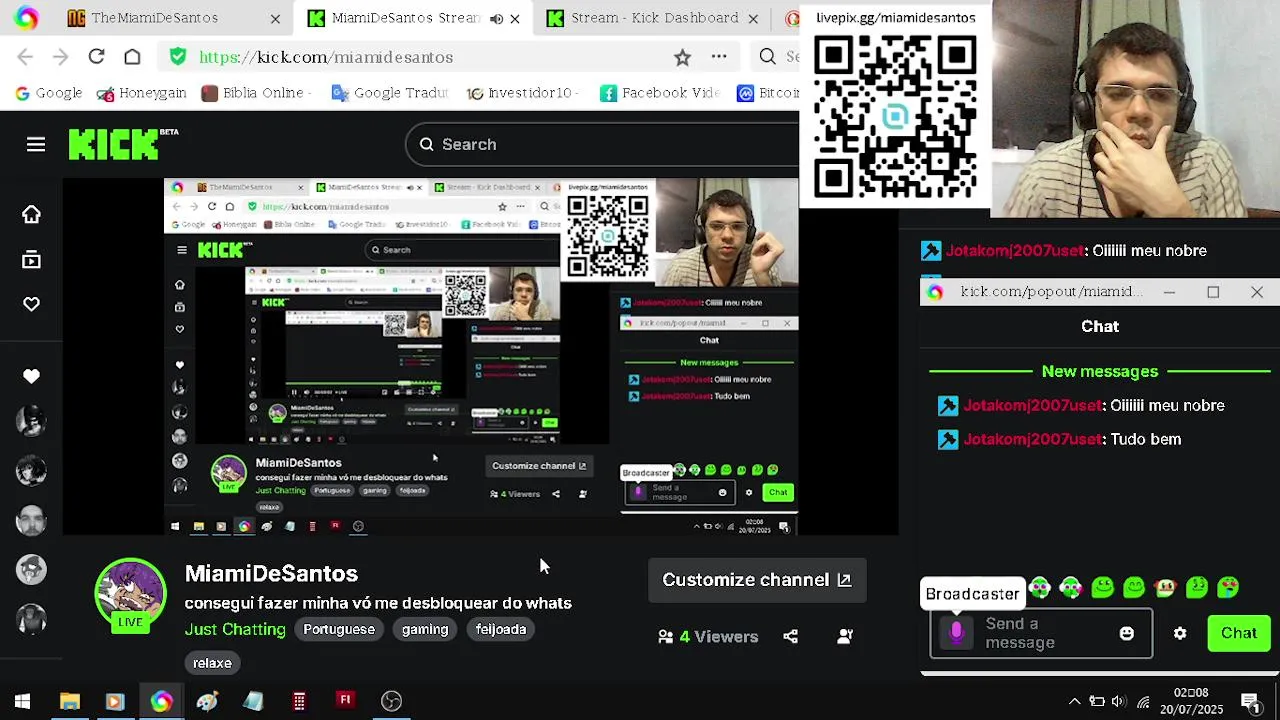Open the Kick hamburger menu

tap(36, 145)
